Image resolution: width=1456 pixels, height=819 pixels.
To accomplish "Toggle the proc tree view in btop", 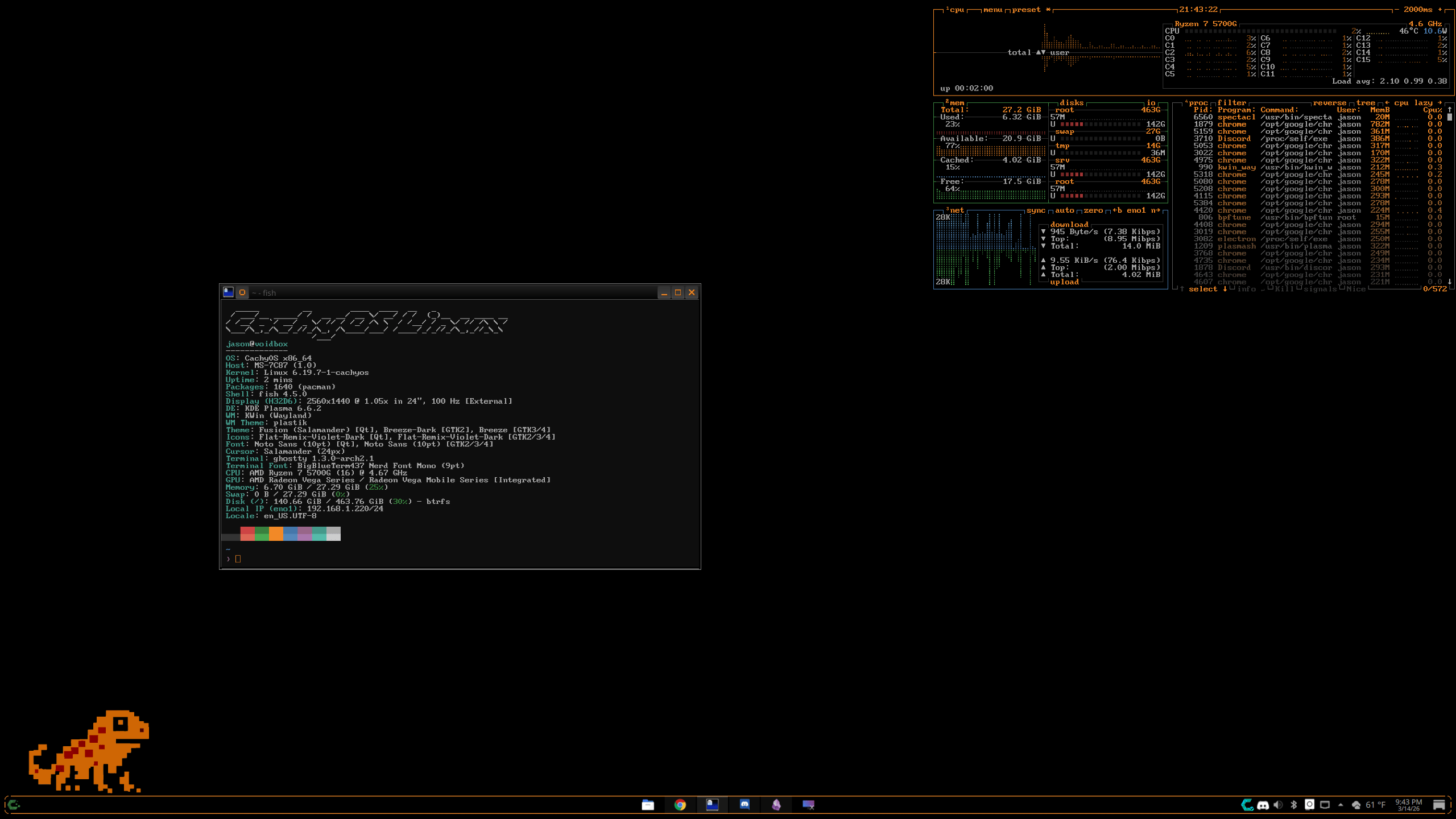I will pos(1365,103).
